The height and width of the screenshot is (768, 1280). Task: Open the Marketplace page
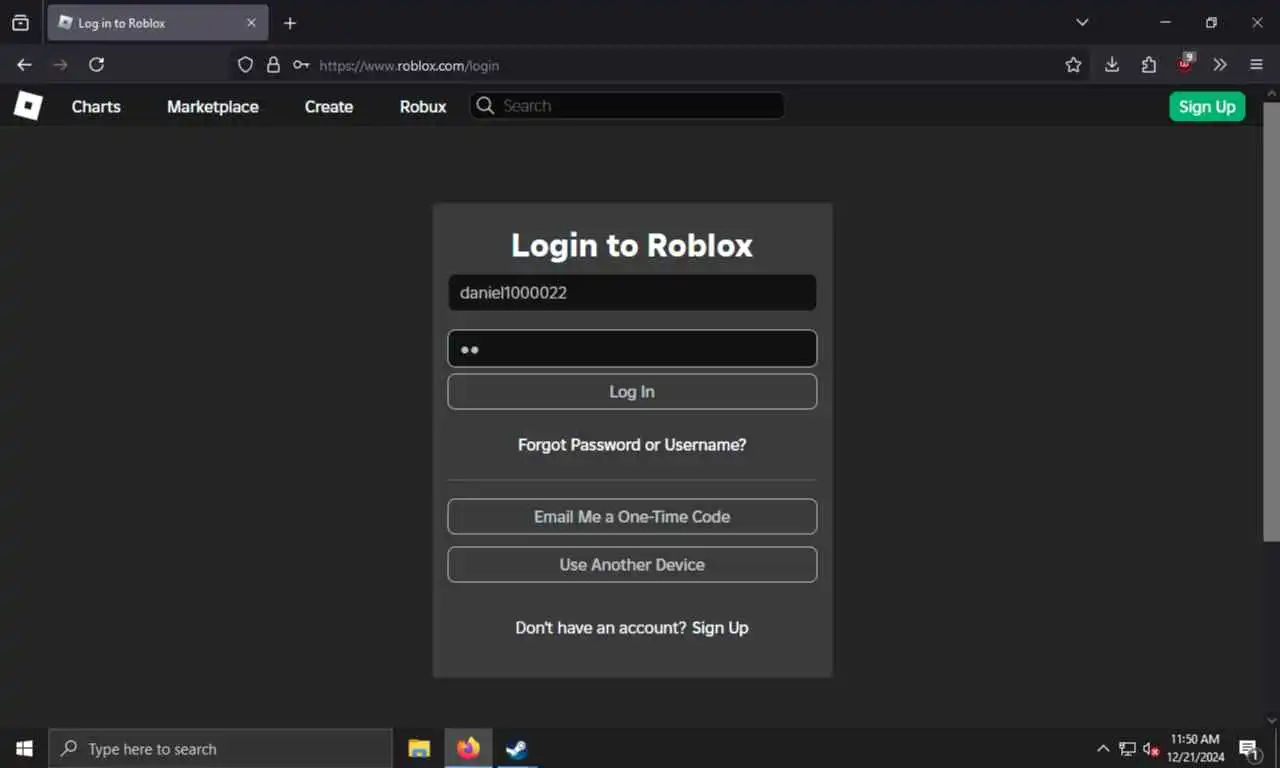212,107
